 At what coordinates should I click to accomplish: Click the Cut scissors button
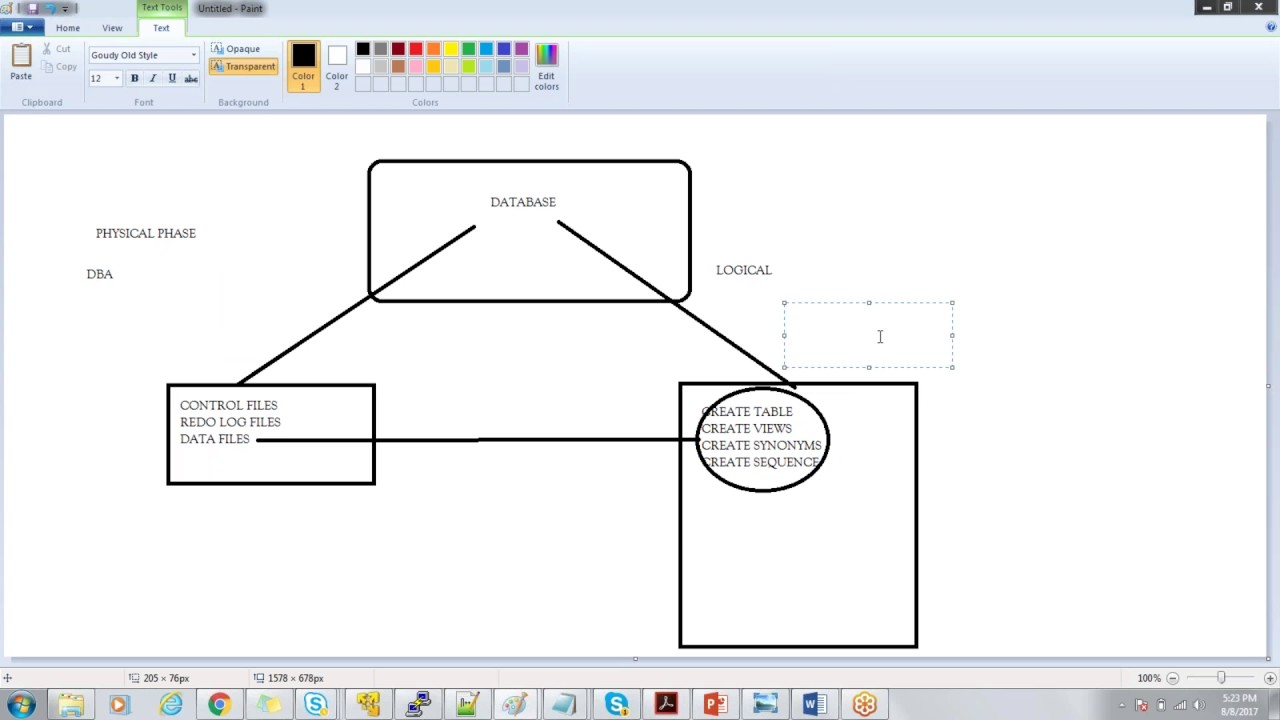point(56,48)
